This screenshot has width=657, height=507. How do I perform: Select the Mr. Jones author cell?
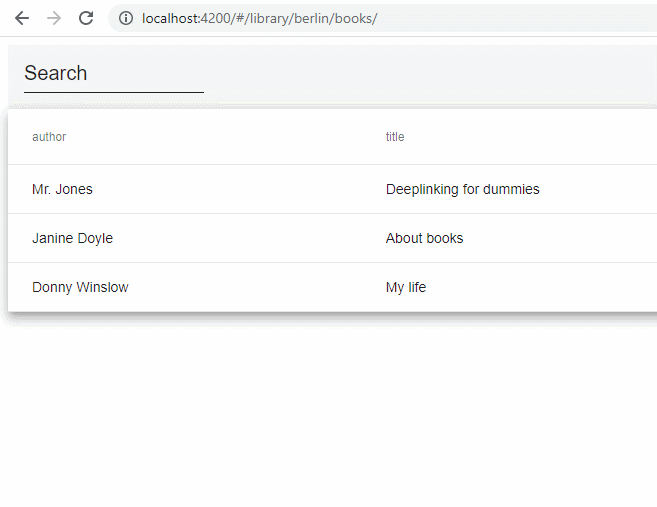click(x=62, y=189)
